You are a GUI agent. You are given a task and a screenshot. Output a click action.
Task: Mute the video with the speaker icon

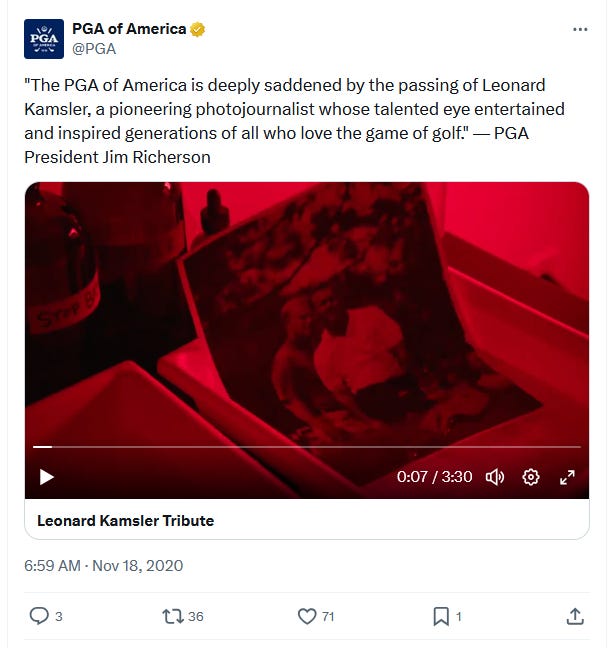[495, 477]
